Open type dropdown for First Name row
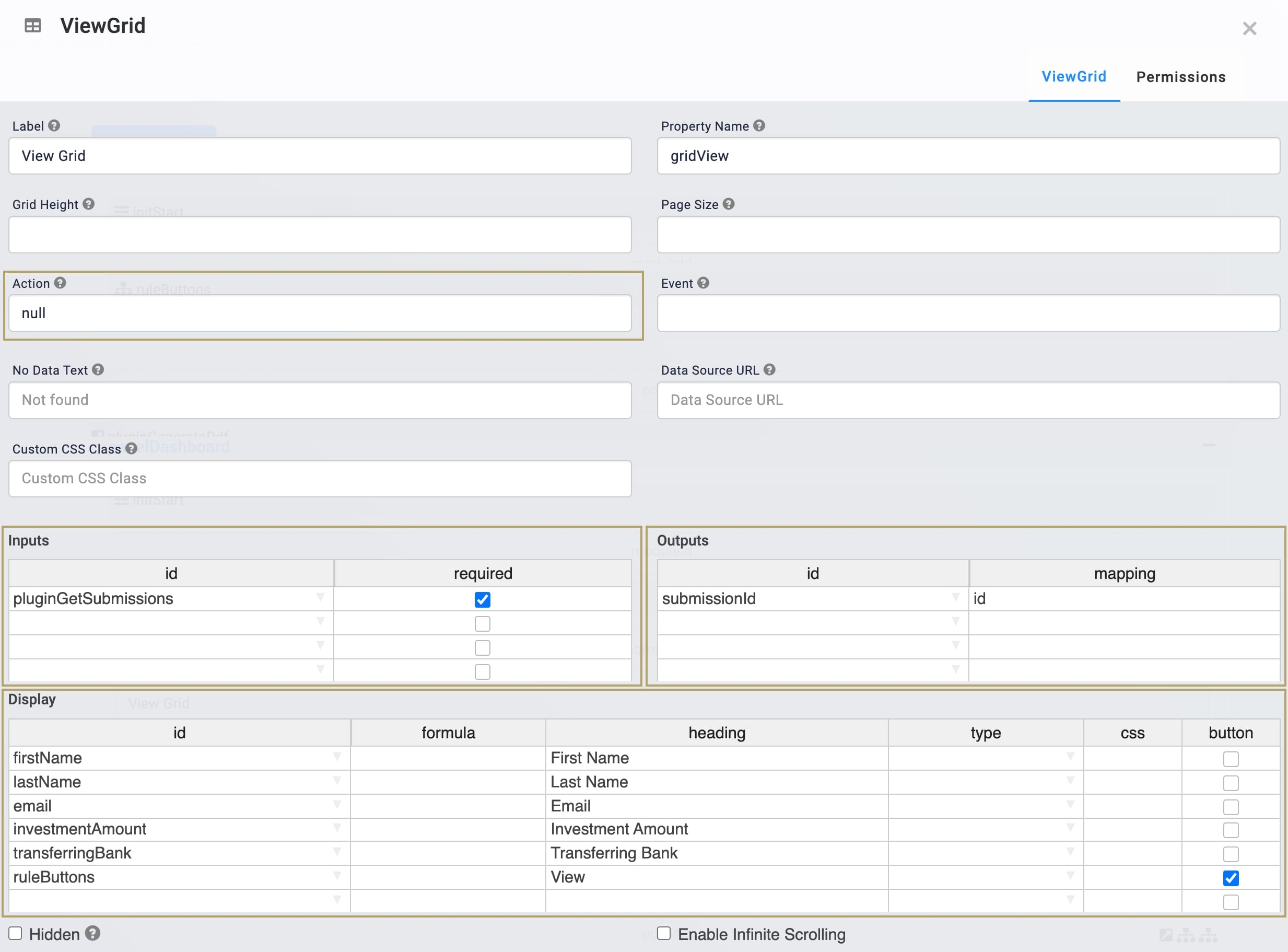 coord(1070,756)
